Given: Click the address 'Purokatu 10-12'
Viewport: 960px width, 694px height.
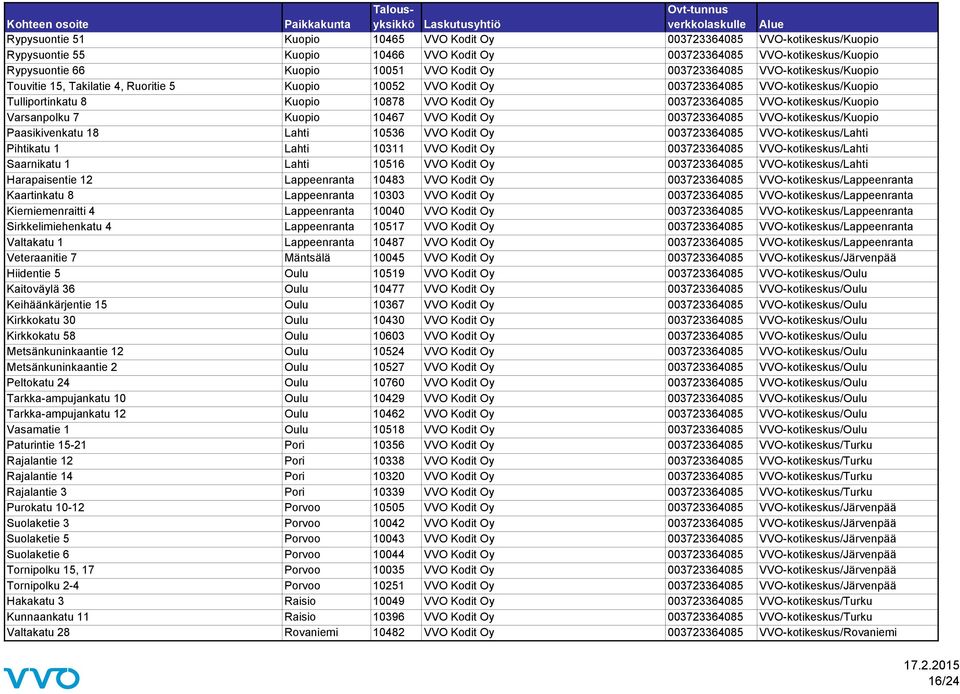Looking at the screenshot, I should click(45, 507).
